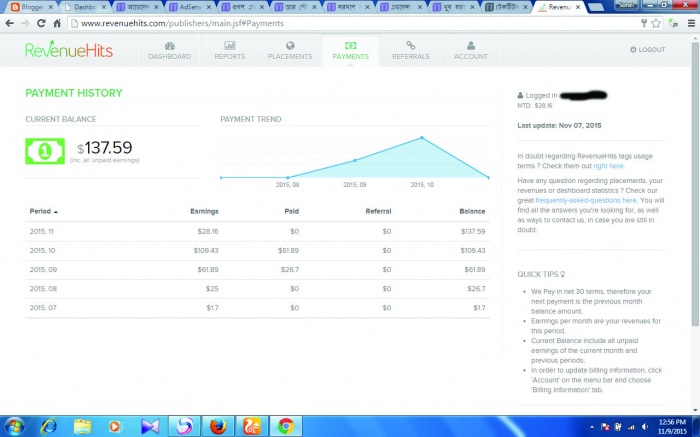
Task: Select the 2015, 08 period row
Action: [257, 289]
